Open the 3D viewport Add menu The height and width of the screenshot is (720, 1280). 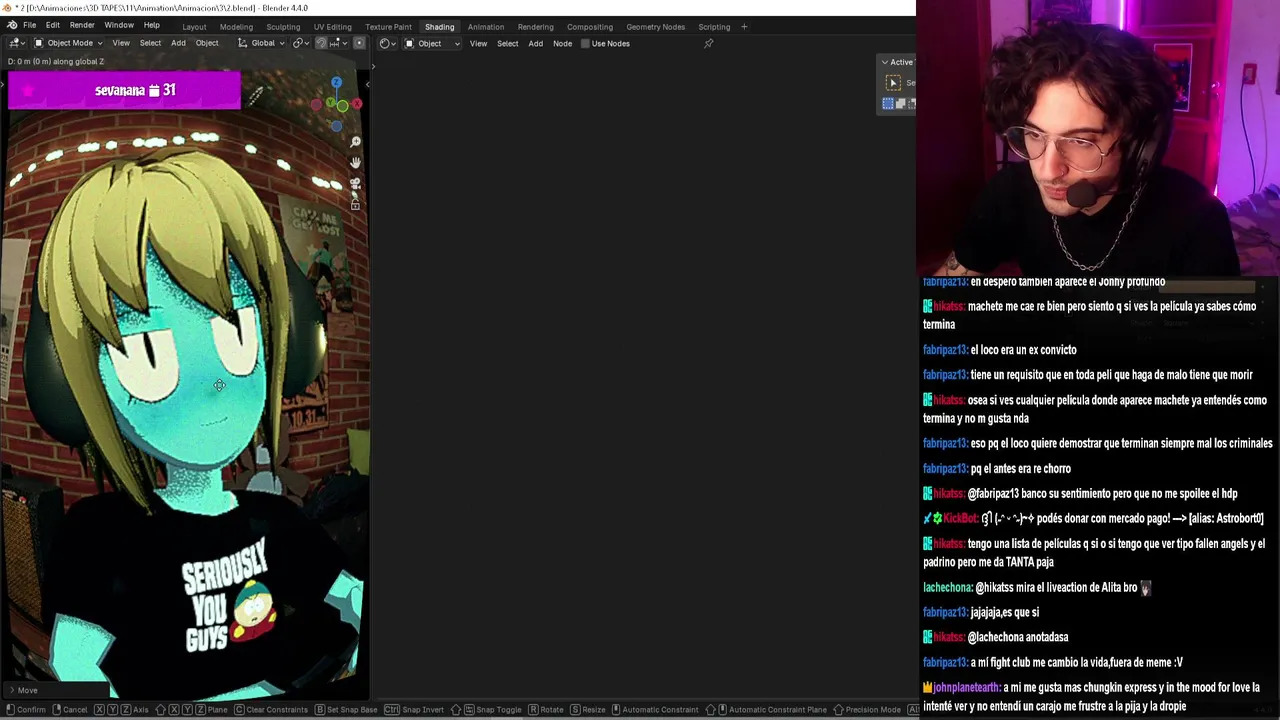point(178,43)
